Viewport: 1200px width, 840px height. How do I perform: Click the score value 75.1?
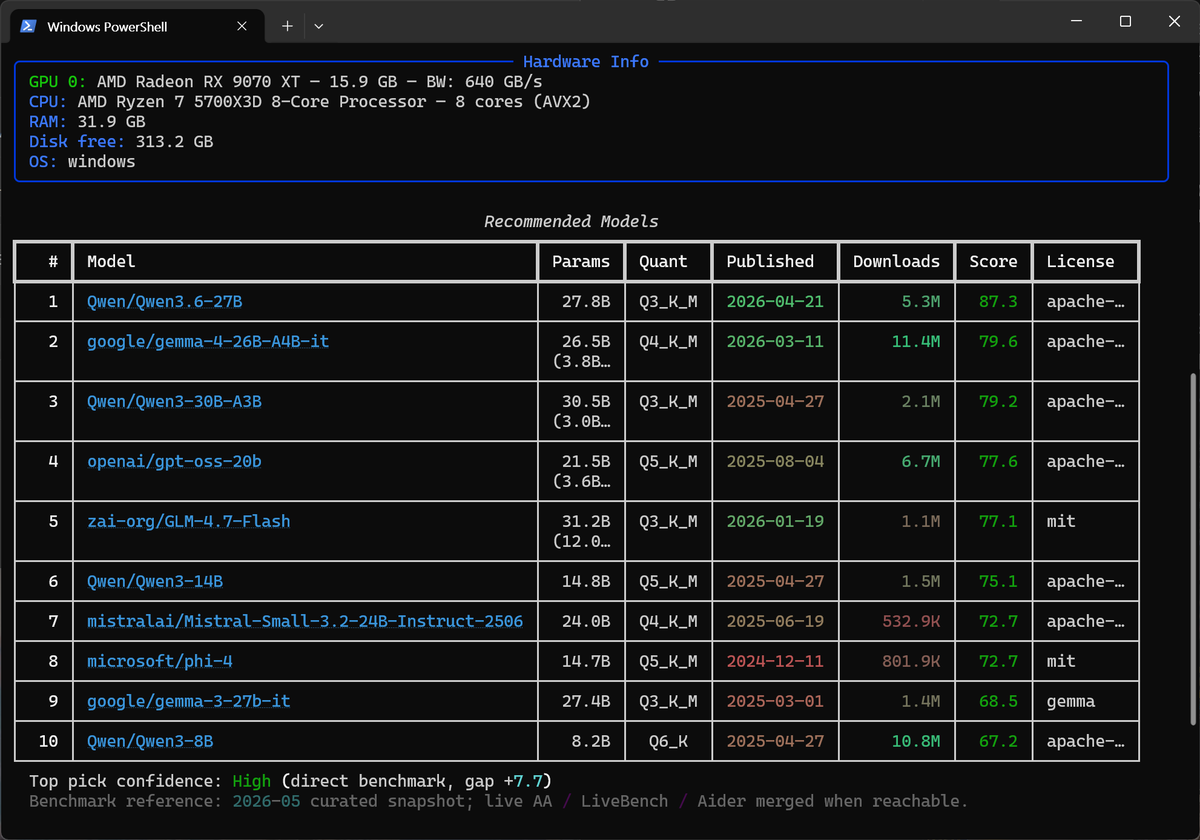(x=998, y=581)
